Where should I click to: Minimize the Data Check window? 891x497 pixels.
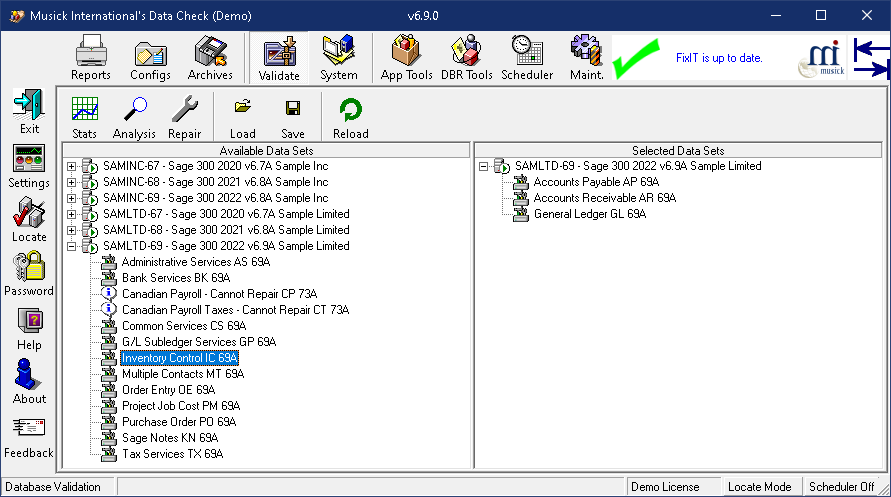click(776, 15)
